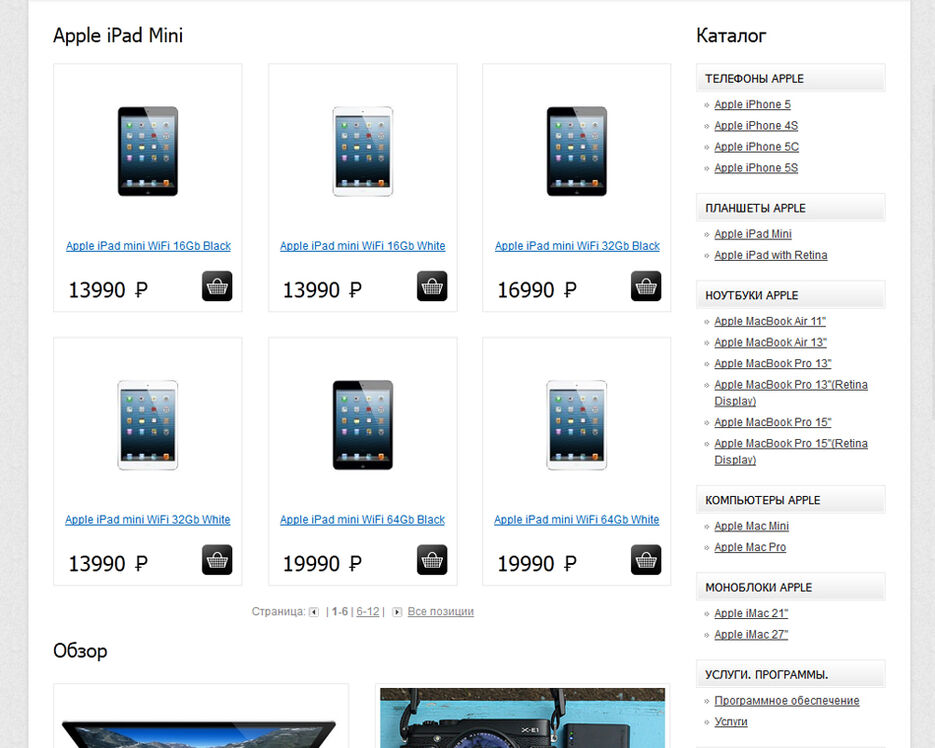Open Apple iPad mini WiFi 32Gb Black title link
935x748 pixels.
tap(577, 246)
